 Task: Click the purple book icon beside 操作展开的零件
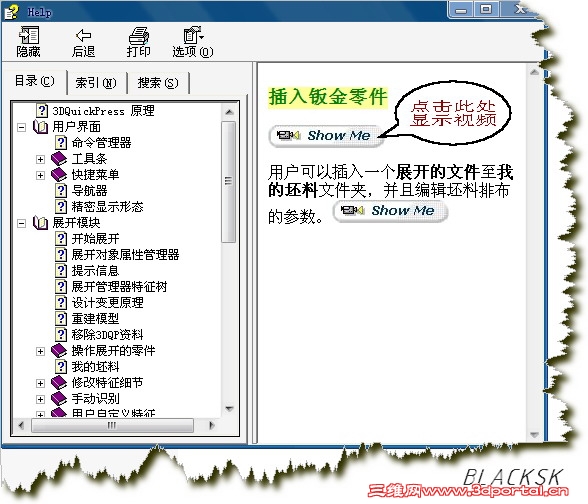pos(59,351)
